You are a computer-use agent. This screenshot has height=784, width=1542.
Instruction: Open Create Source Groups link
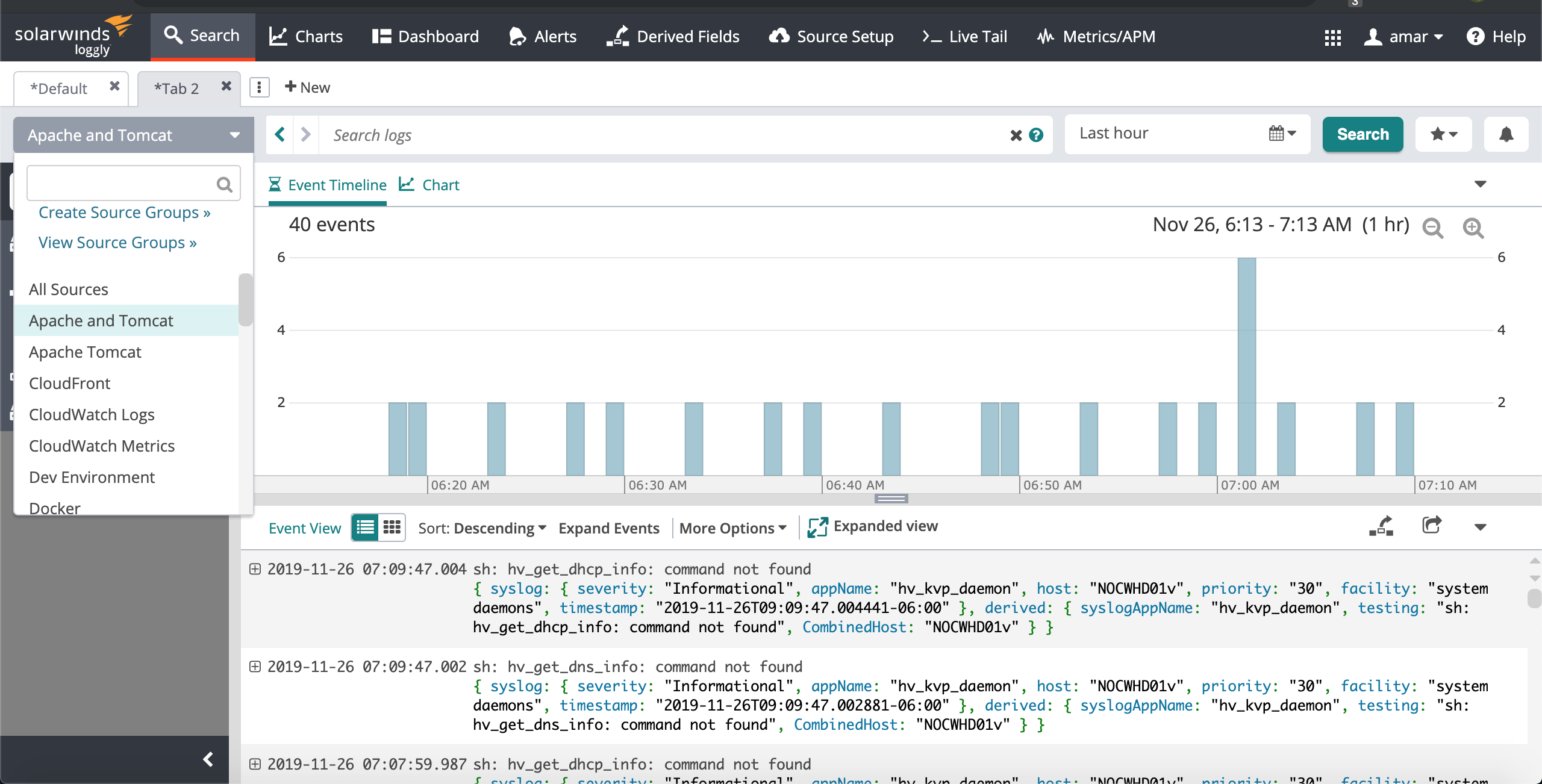click(124, 213)
